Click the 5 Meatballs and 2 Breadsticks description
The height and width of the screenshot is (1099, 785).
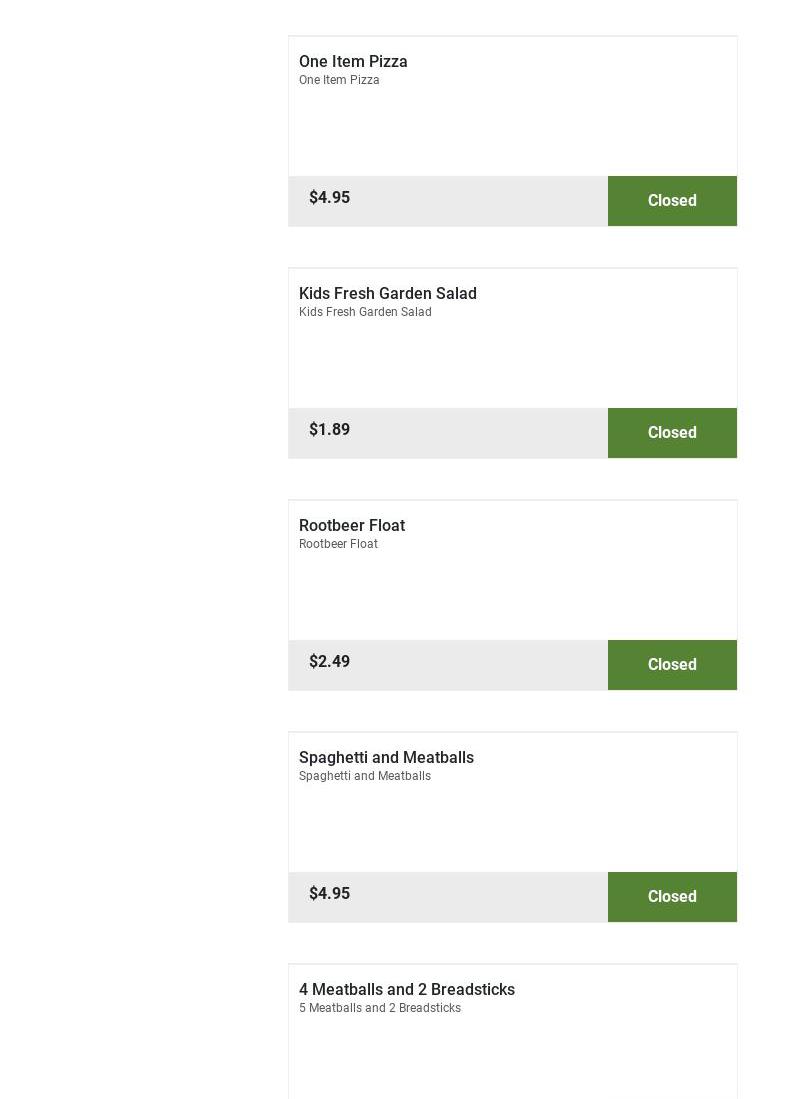pos(379,1008)
